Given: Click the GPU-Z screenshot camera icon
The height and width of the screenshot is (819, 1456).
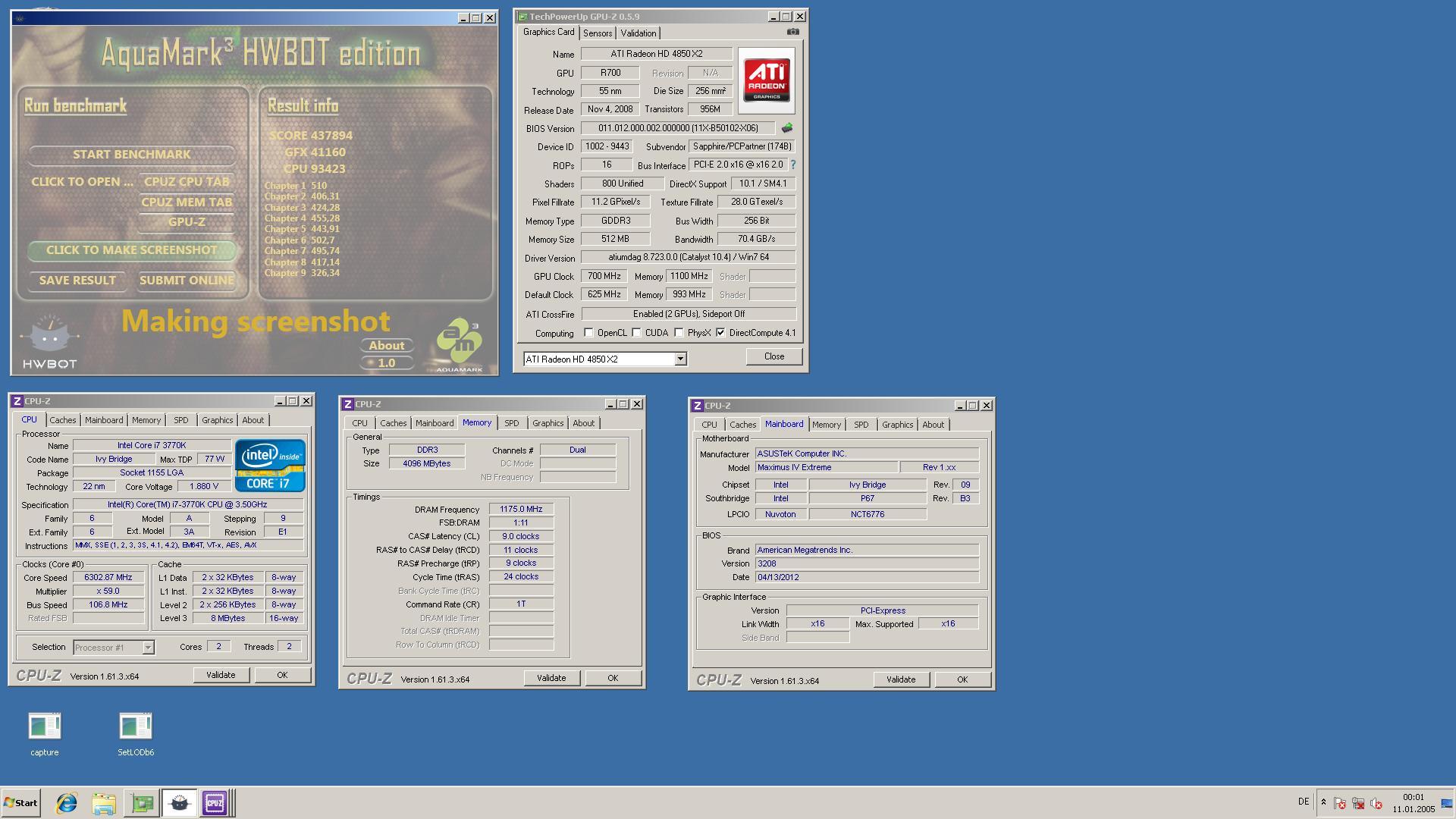Looking at the screenshot, I should point(792,32).
